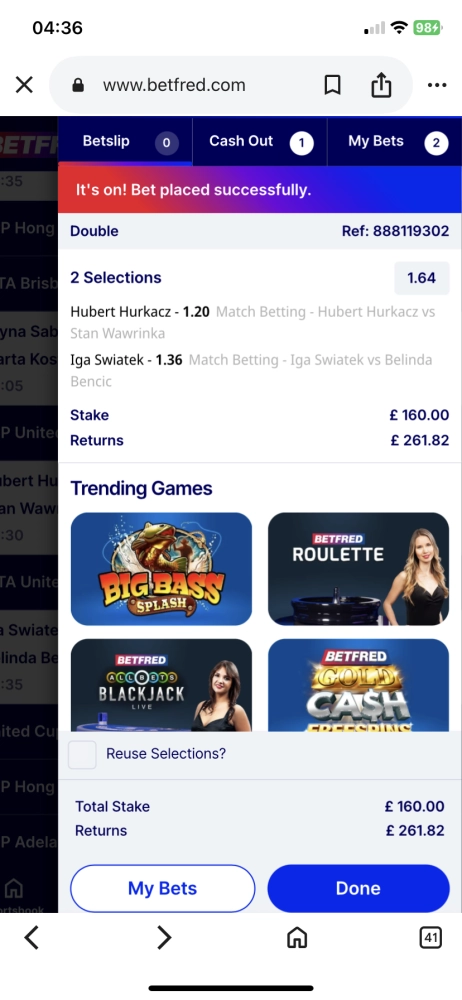Open the tab switcher showing 41 tabs

pos(431,938)
